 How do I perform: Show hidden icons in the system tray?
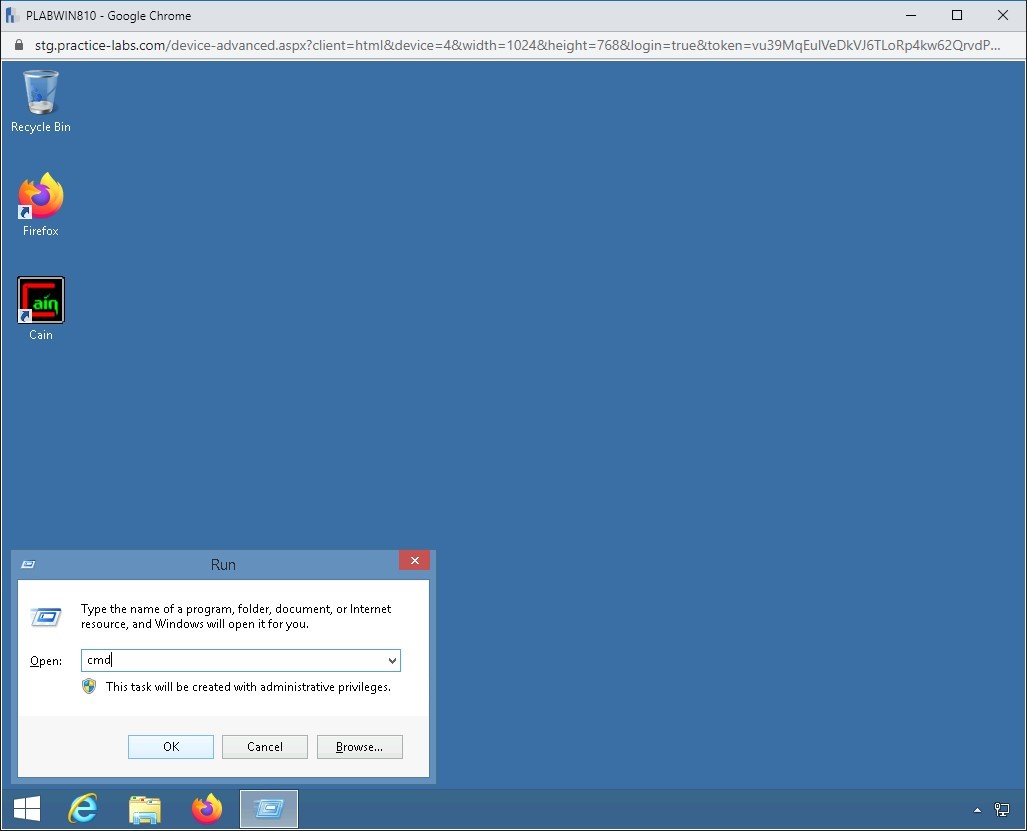(977, 808)
